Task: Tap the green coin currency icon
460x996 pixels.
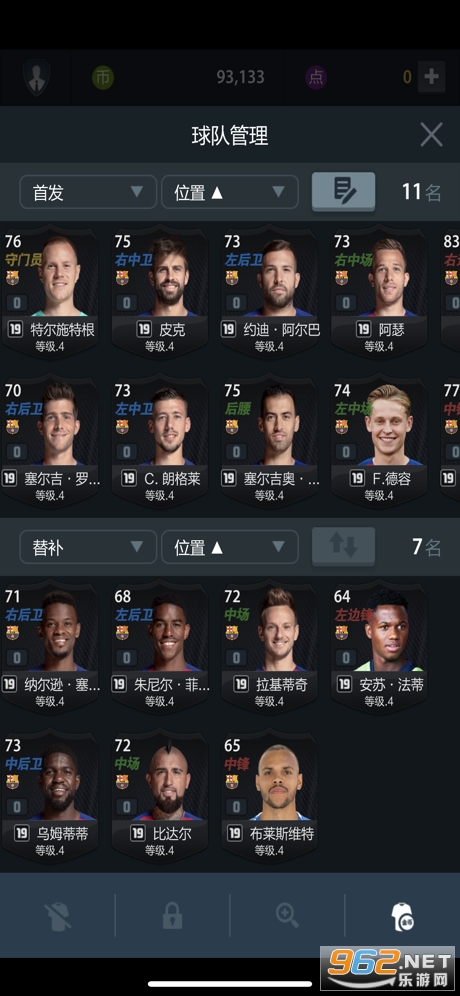Action: tap(103, 77)
